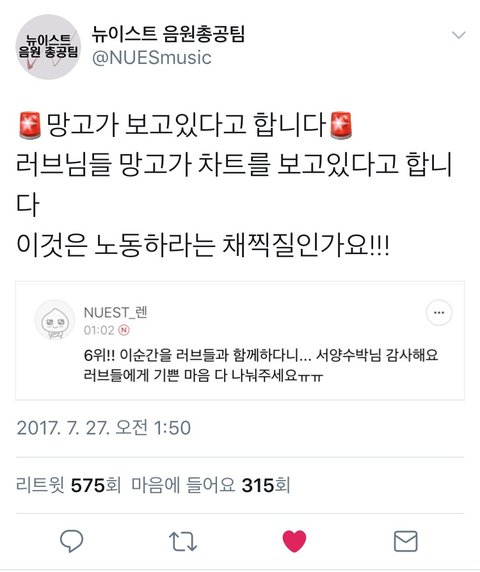
Task: Open the quoted post text starting with 6위!!
Action: coord(261,365)
